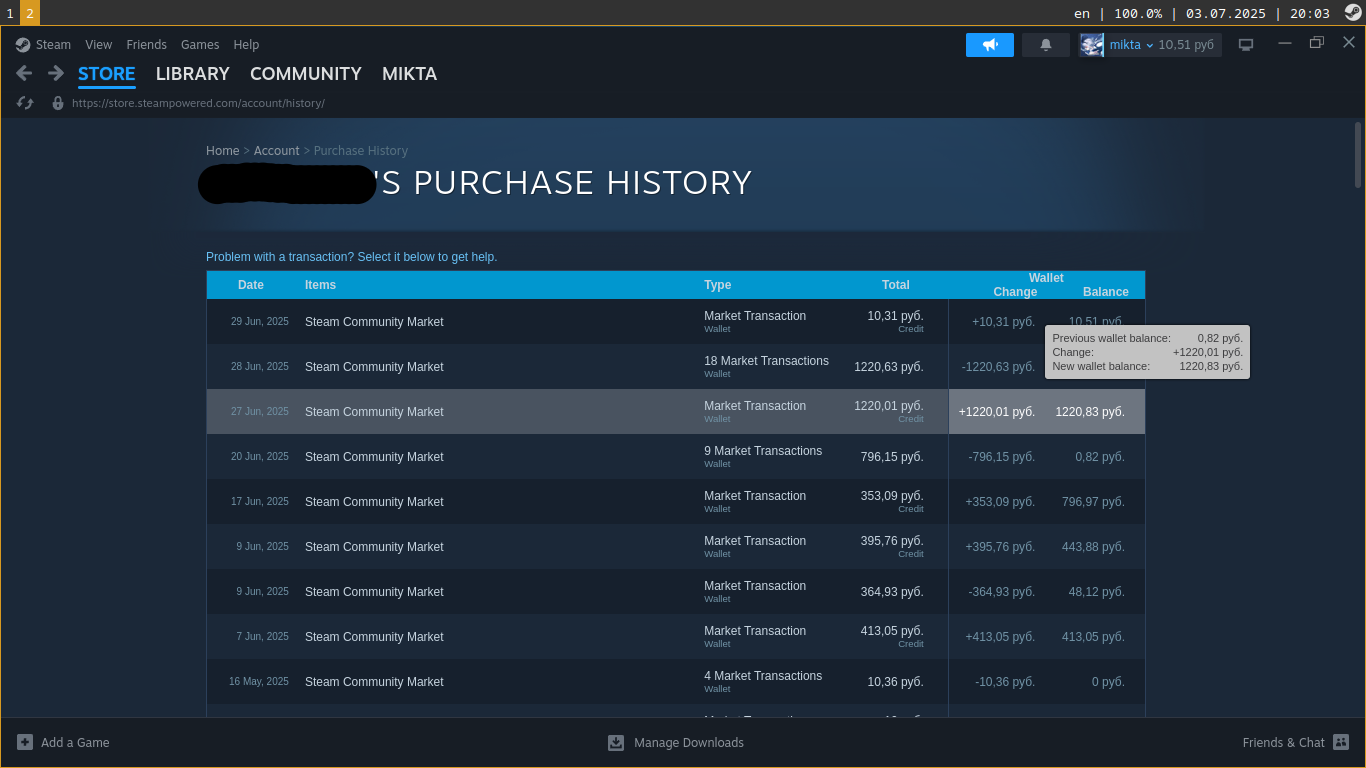Viewport: 1366px width, 768px height.
Task: Open the Friends menu
Action: pyautogui.click(x=147, y=44)
